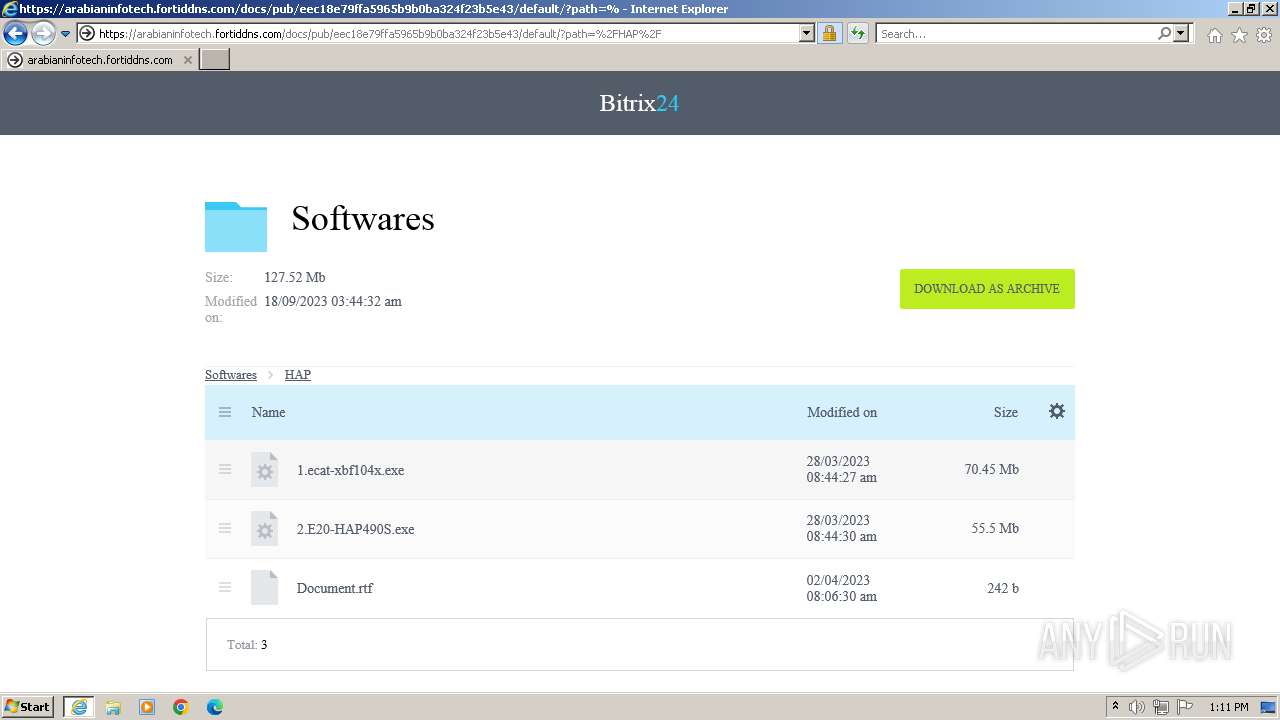Click the 242 b size value
The height and width of the screenshot is (720, 1280).
coord(1003,588)
